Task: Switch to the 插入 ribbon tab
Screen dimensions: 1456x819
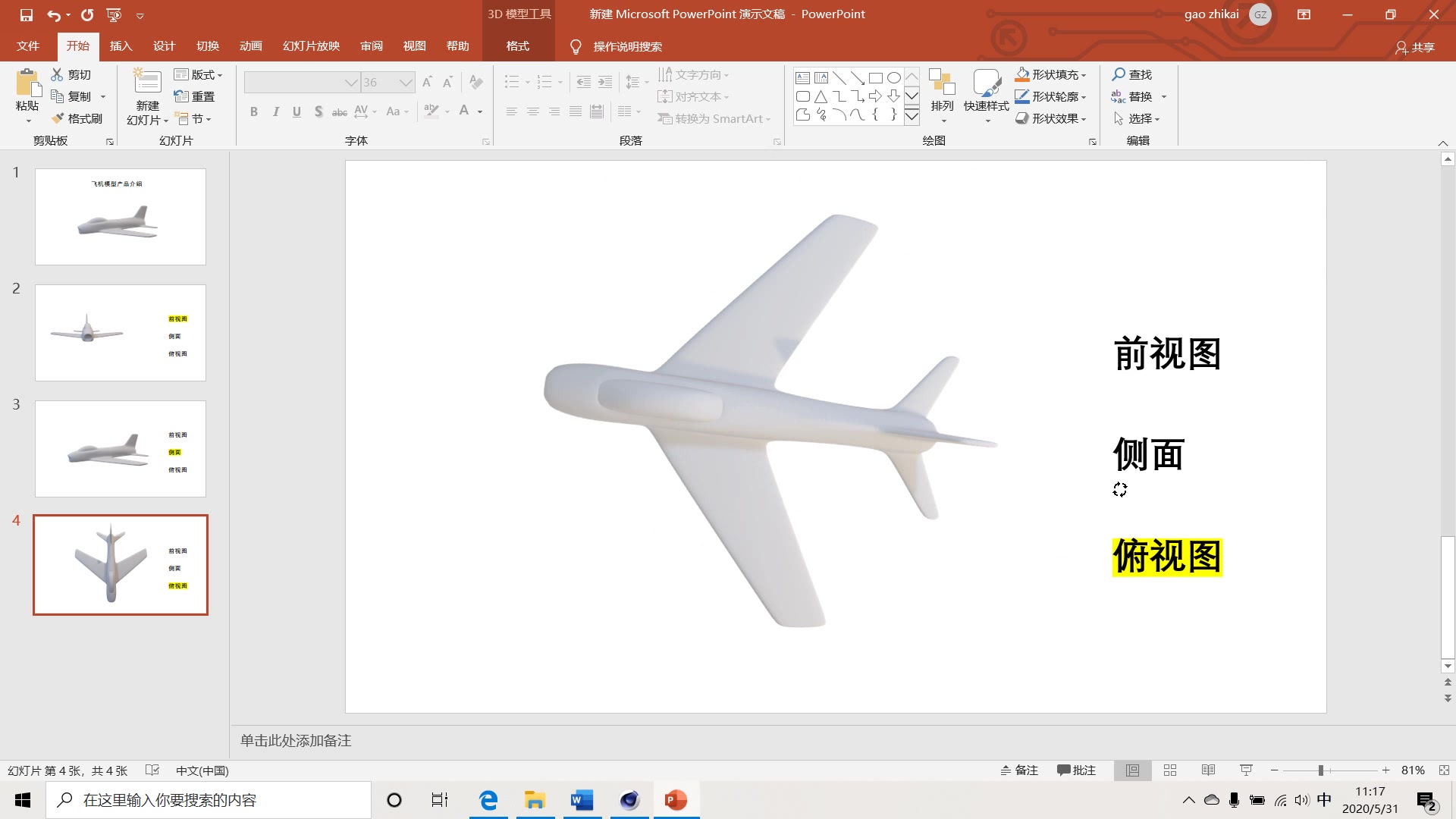Action: 121,46
